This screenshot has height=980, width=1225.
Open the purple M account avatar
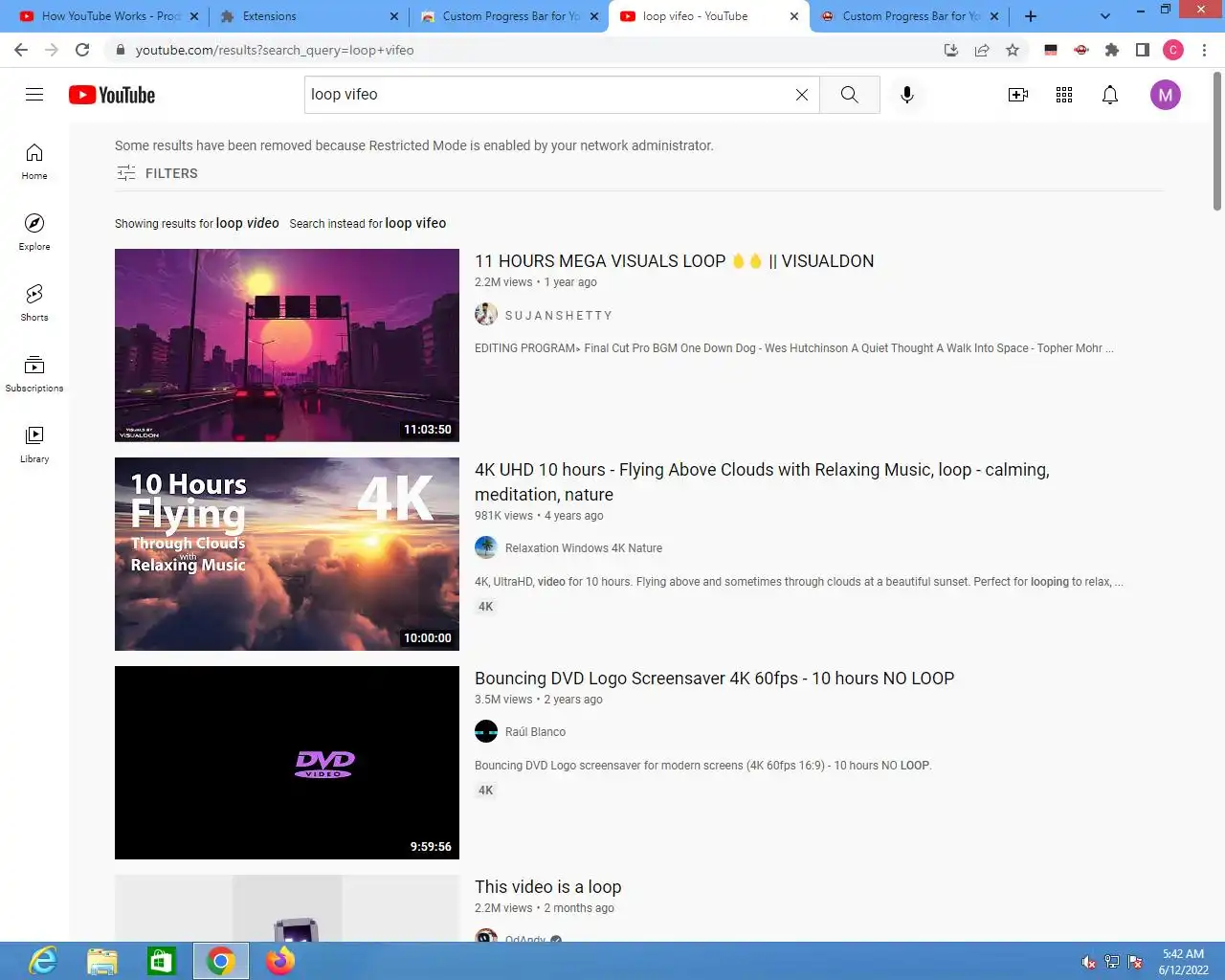[x=1166, y=95]
